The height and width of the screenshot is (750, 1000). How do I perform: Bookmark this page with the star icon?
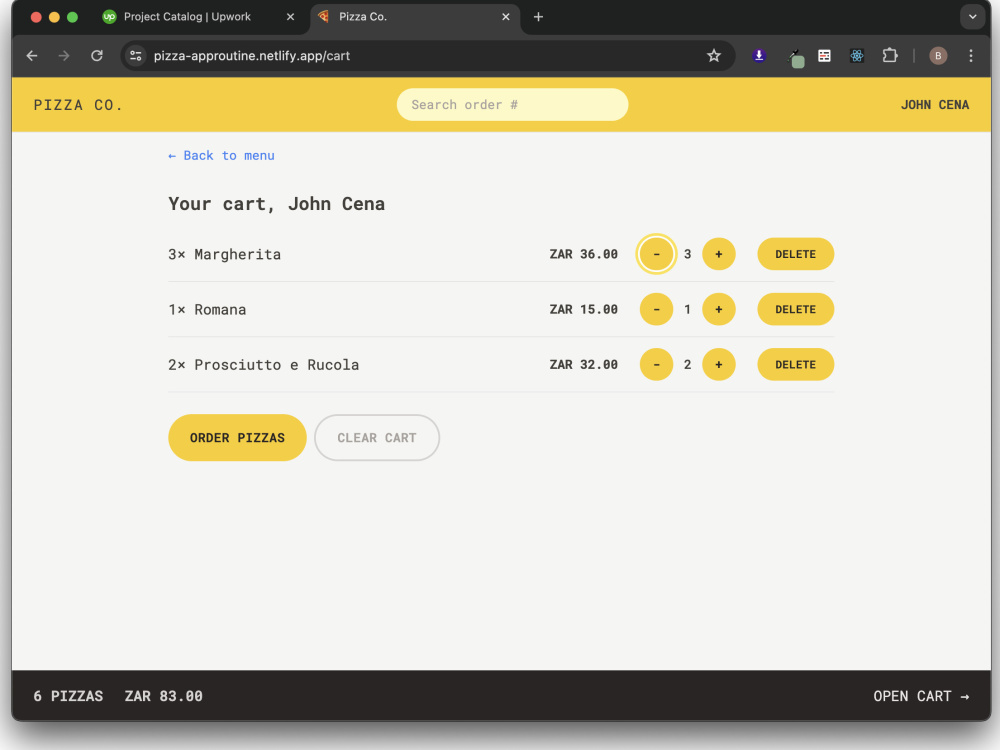point(714,56)
